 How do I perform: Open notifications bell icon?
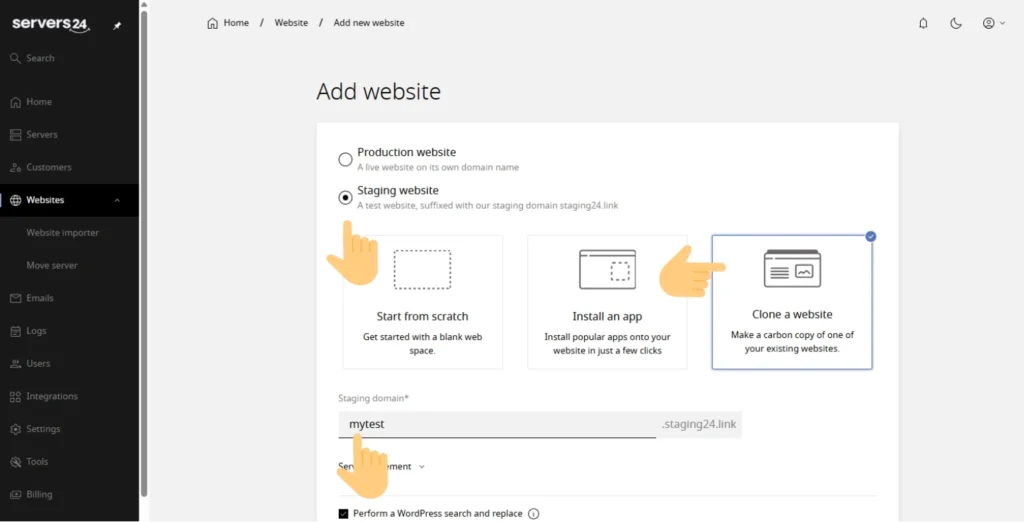pos(923,24)
